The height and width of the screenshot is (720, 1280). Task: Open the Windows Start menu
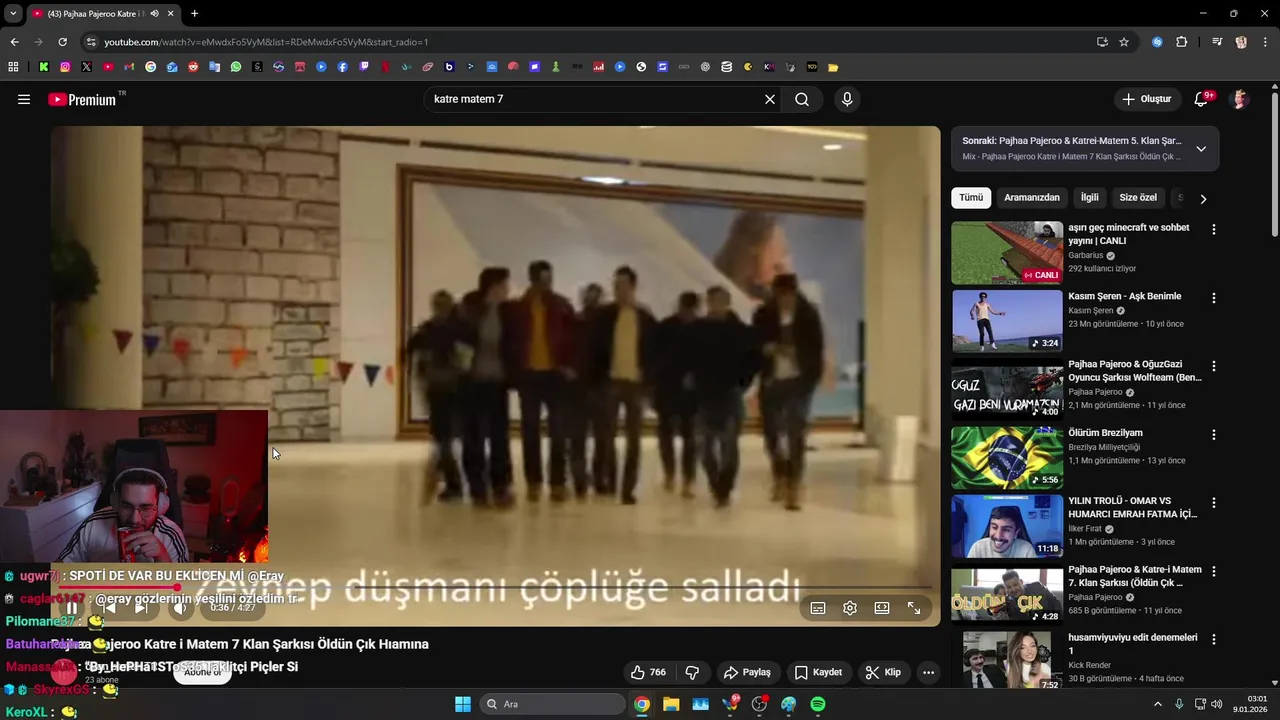463,704
